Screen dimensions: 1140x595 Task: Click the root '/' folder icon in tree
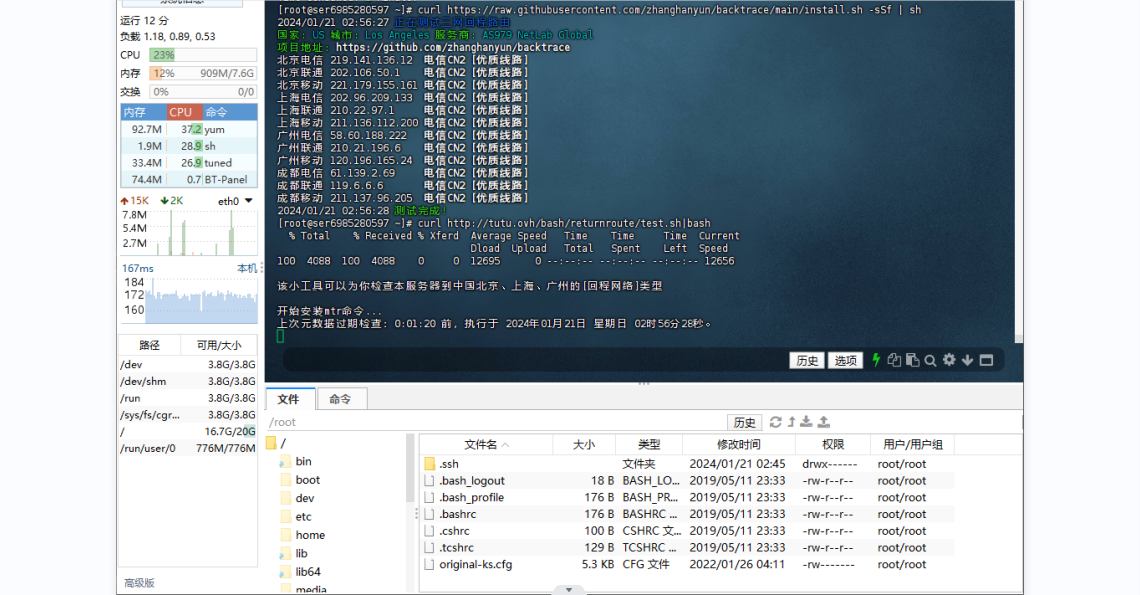pos(271,443)
